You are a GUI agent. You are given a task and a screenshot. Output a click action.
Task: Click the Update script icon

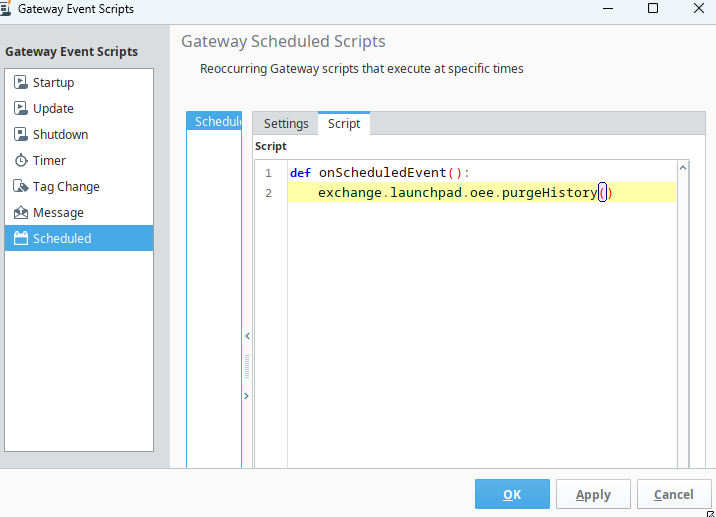coord(20,108)
